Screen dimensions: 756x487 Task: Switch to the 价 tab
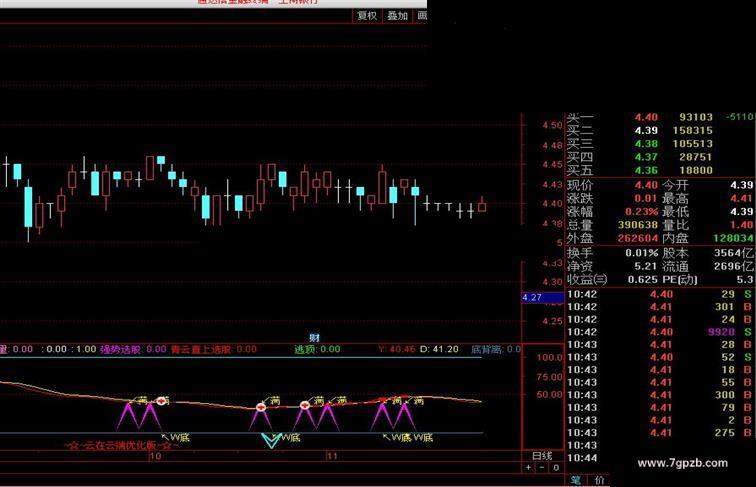point(599,480)
